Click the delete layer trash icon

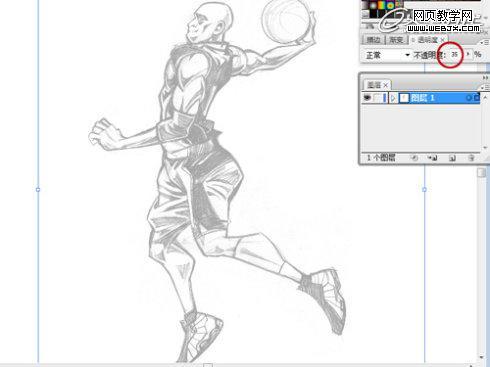pos(471,158)
